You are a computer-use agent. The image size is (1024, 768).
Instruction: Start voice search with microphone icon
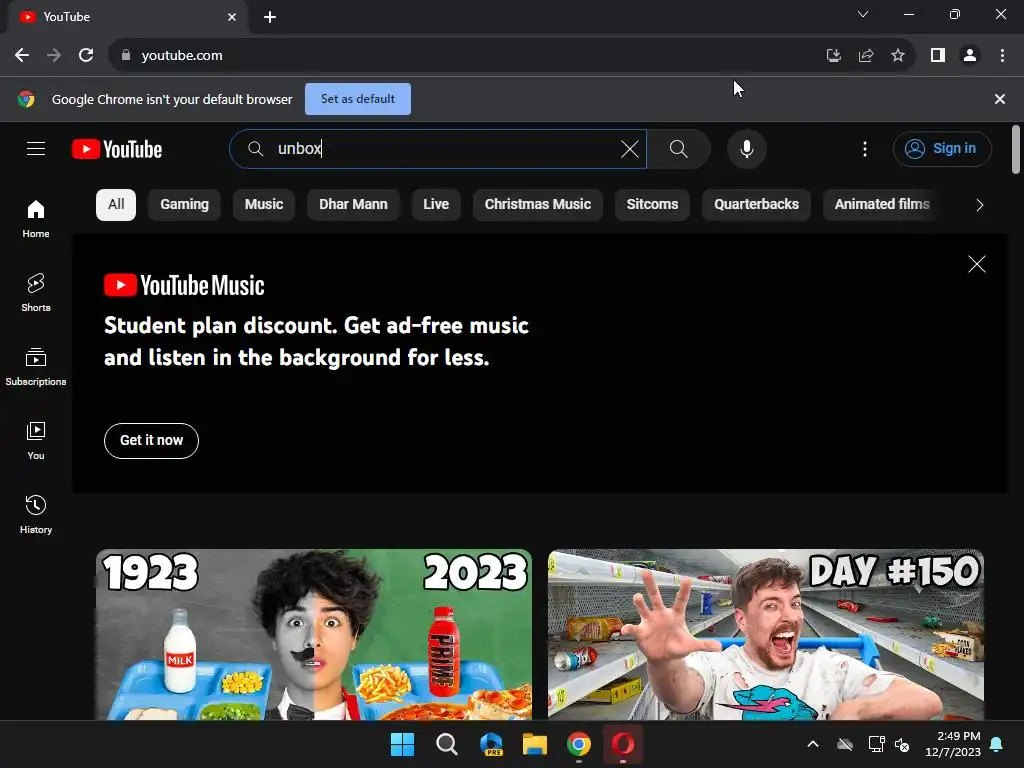[x=746, y=149]
